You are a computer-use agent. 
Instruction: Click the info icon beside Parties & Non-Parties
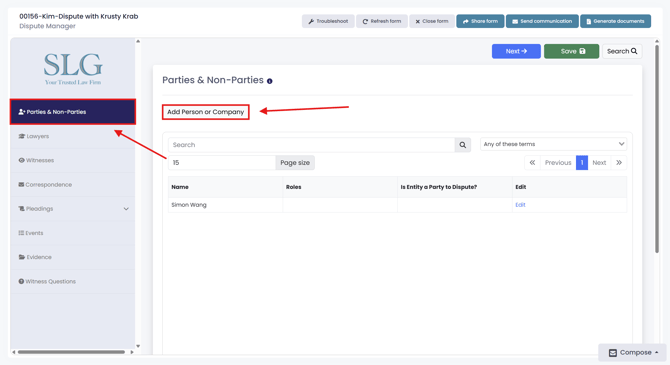point(270,81)
